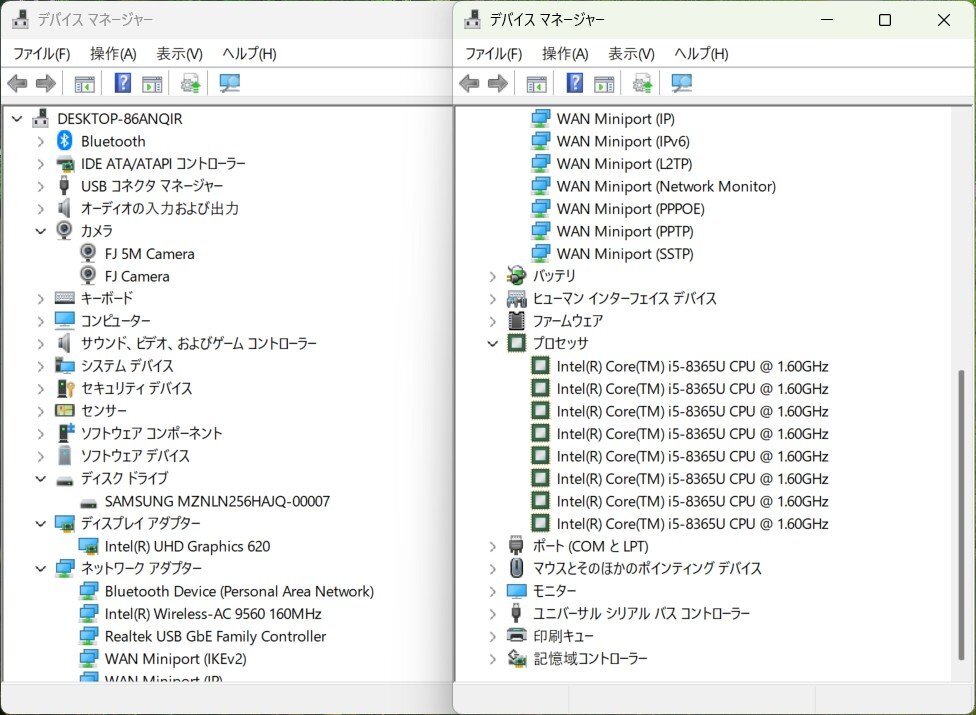The width and height of the screenshot is (976, 715).
Task: Click the device search icon on the right window
Action: (680, 83)
